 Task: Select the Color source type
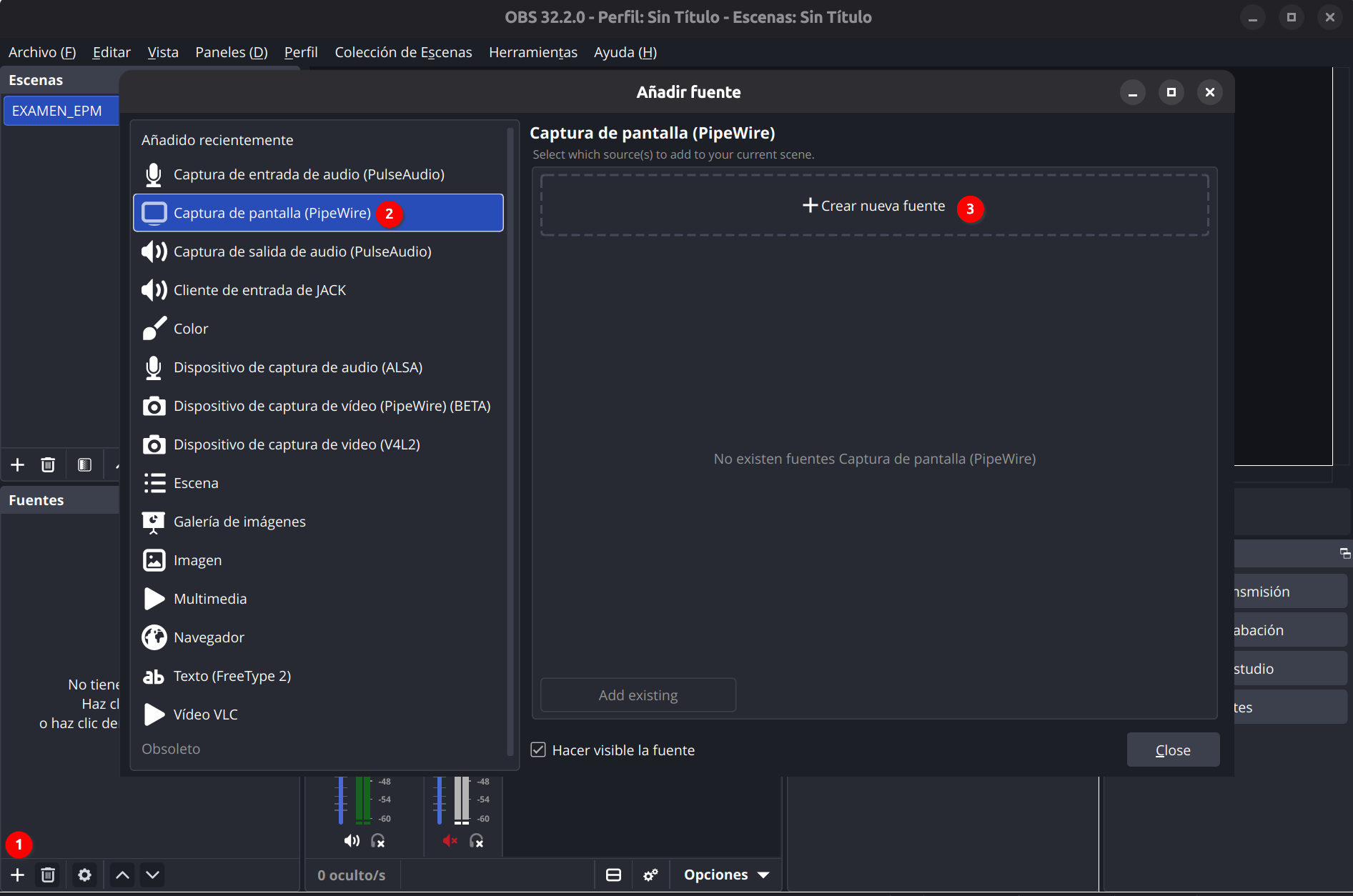point(318,329)
